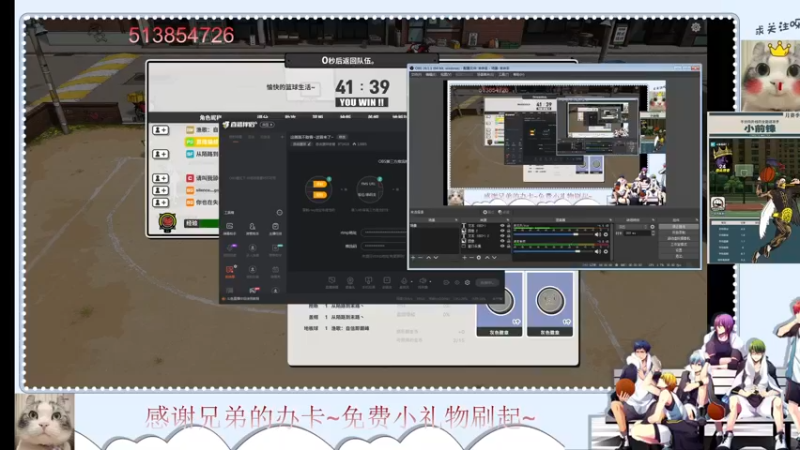Click Start Virtual Camera in OBS controls
This screenshot has height=450, width=800.
[679, 238]
